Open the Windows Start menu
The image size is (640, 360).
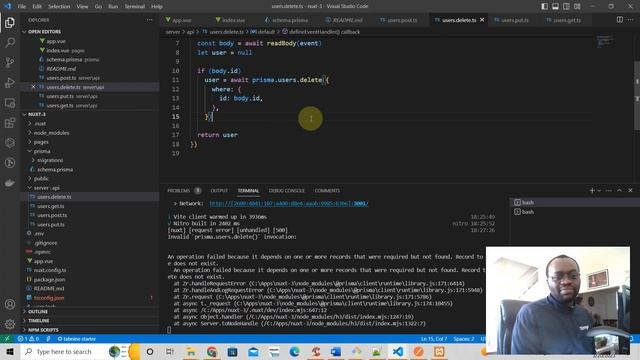click(x=10, y=351)
